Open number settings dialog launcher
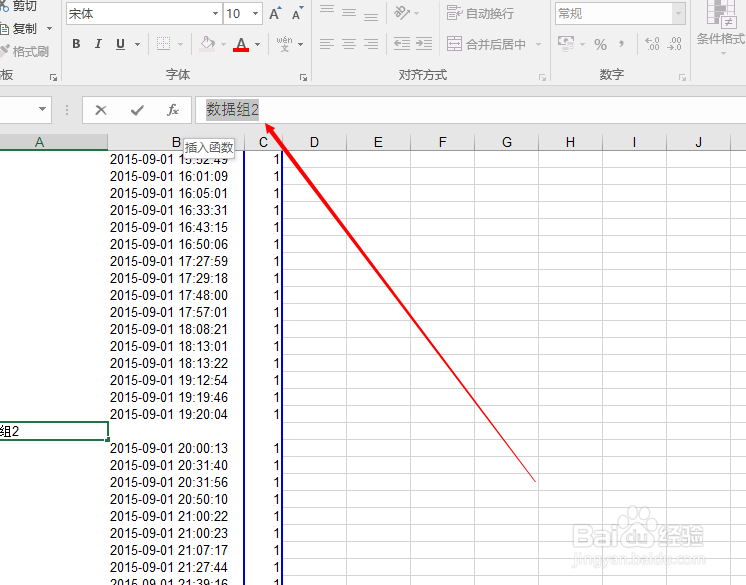Image resolution: width=746 pixels, height=585 pixels. point(682,77)
